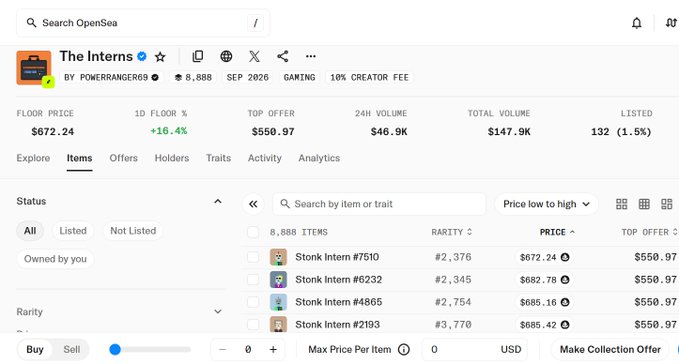Image resolution: width=679 pixels, height=364 pixels.
Task: Click rarity rank #2,376
Action: [x=453, y=257]
